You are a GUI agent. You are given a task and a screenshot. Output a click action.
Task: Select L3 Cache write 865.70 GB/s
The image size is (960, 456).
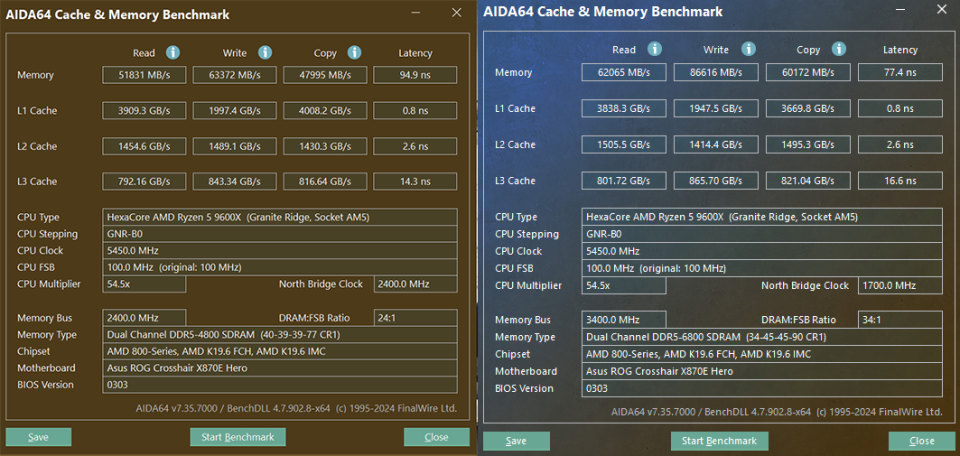(716, 181)
